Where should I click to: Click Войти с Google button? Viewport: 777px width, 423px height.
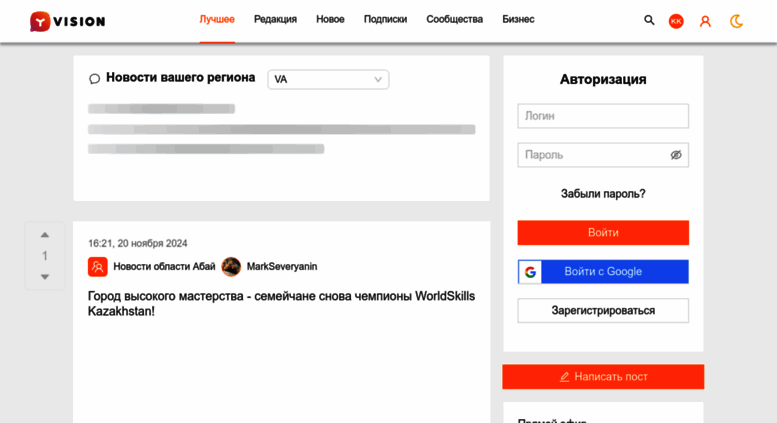[603, 272]
